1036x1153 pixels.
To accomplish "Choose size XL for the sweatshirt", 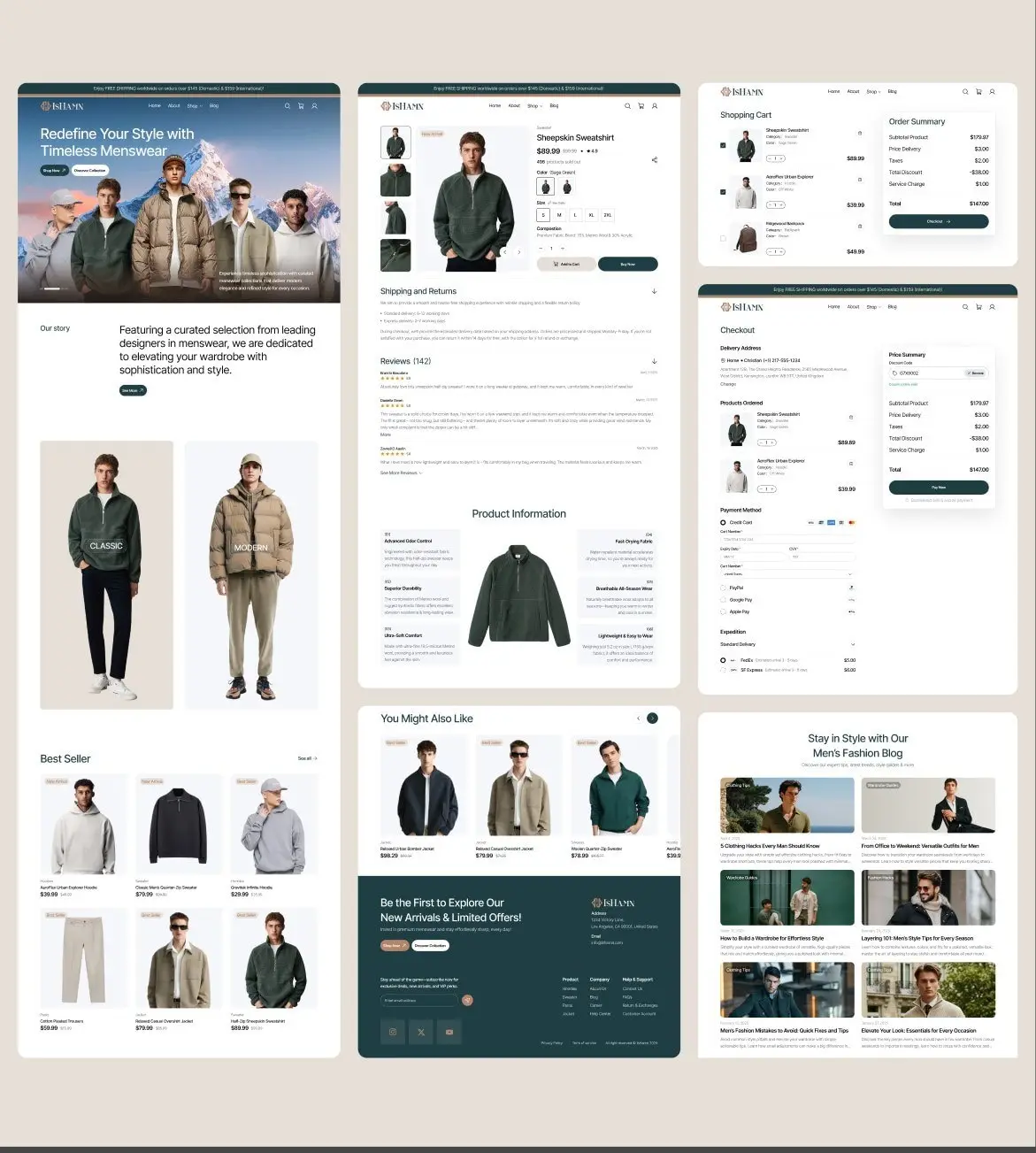I will [x=591, y=215].
